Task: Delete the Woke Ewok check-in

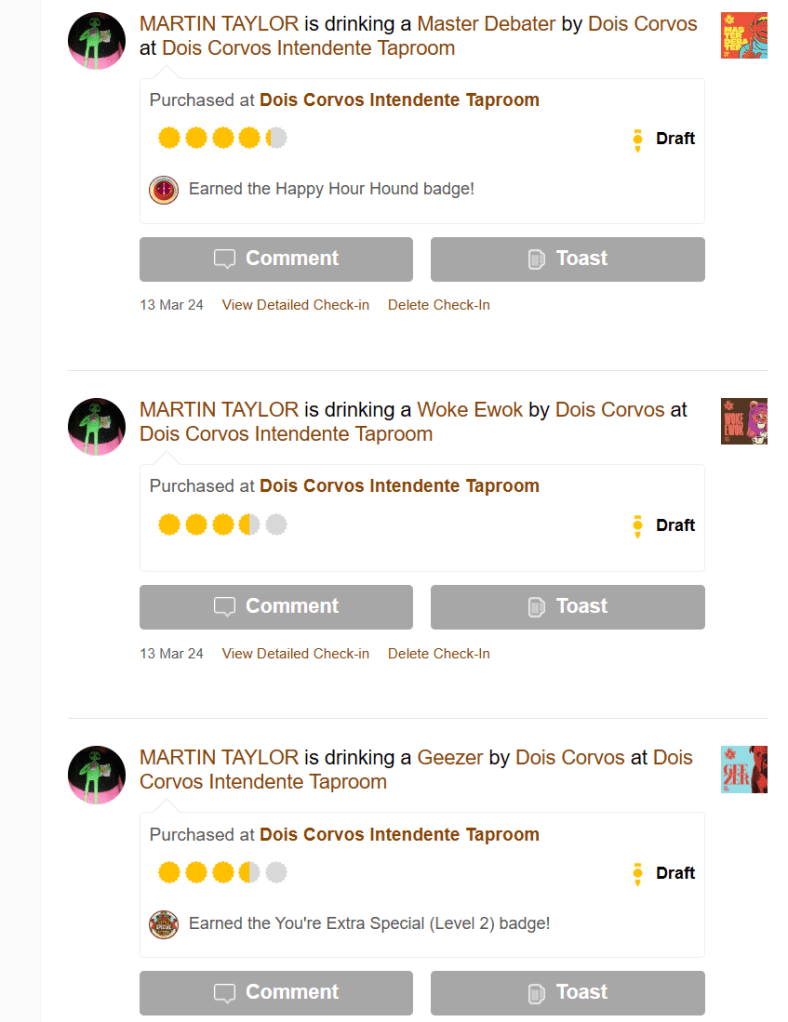Action: pos(438,654)
